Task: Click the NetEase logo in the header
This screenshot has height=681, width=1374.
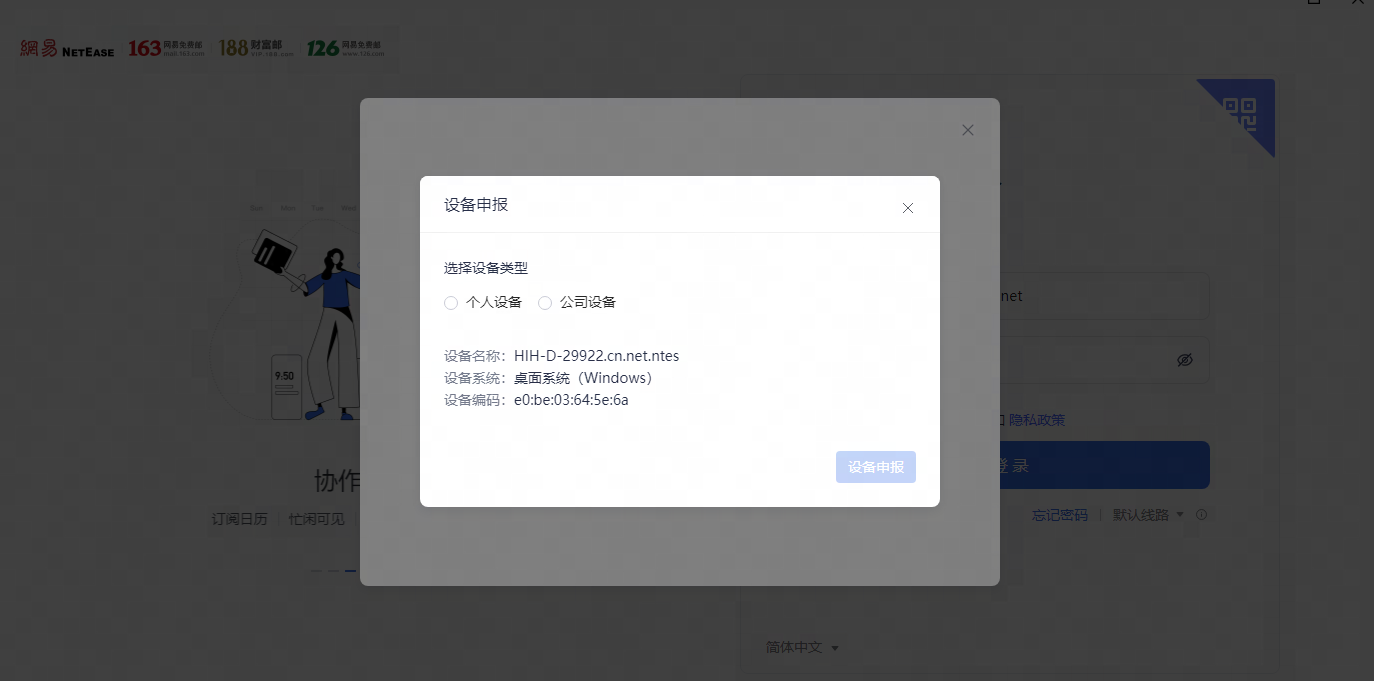Action: pyautogui.click(x=67, y=48)
